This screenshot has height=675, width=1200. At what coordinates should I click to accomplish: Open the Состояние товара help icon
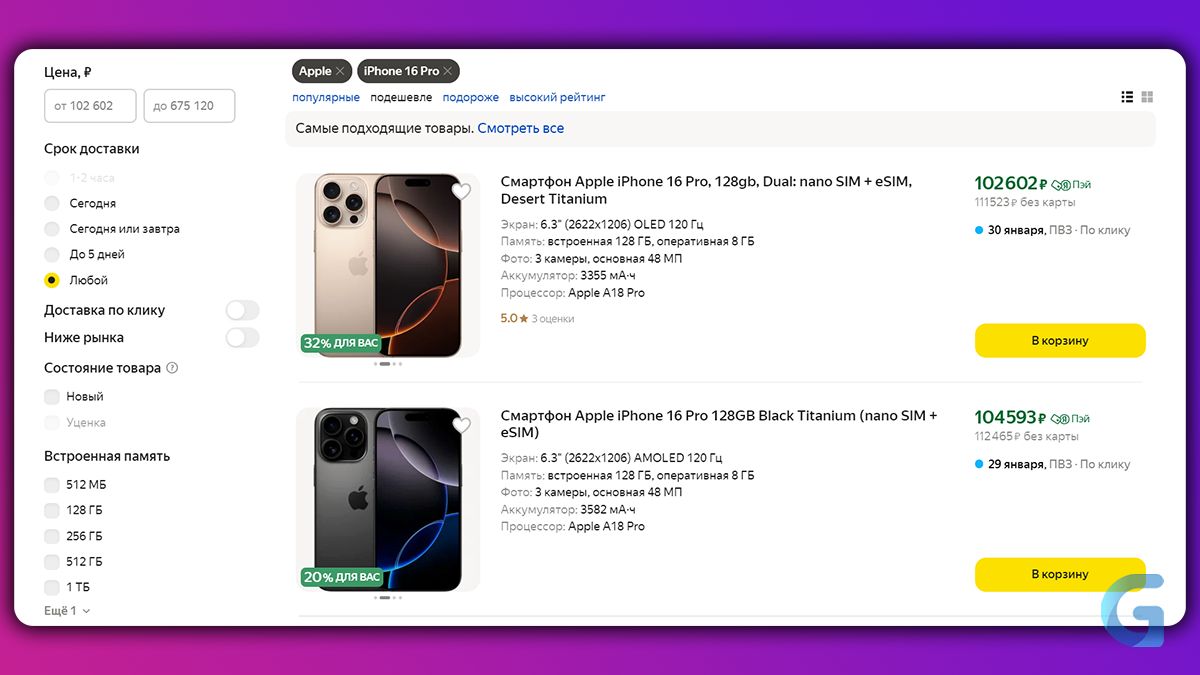click(x=172, y=368)
